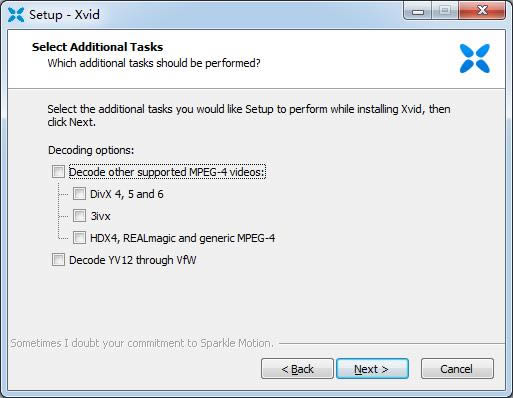Click the Setup - Xvid title text

point(64,15)
